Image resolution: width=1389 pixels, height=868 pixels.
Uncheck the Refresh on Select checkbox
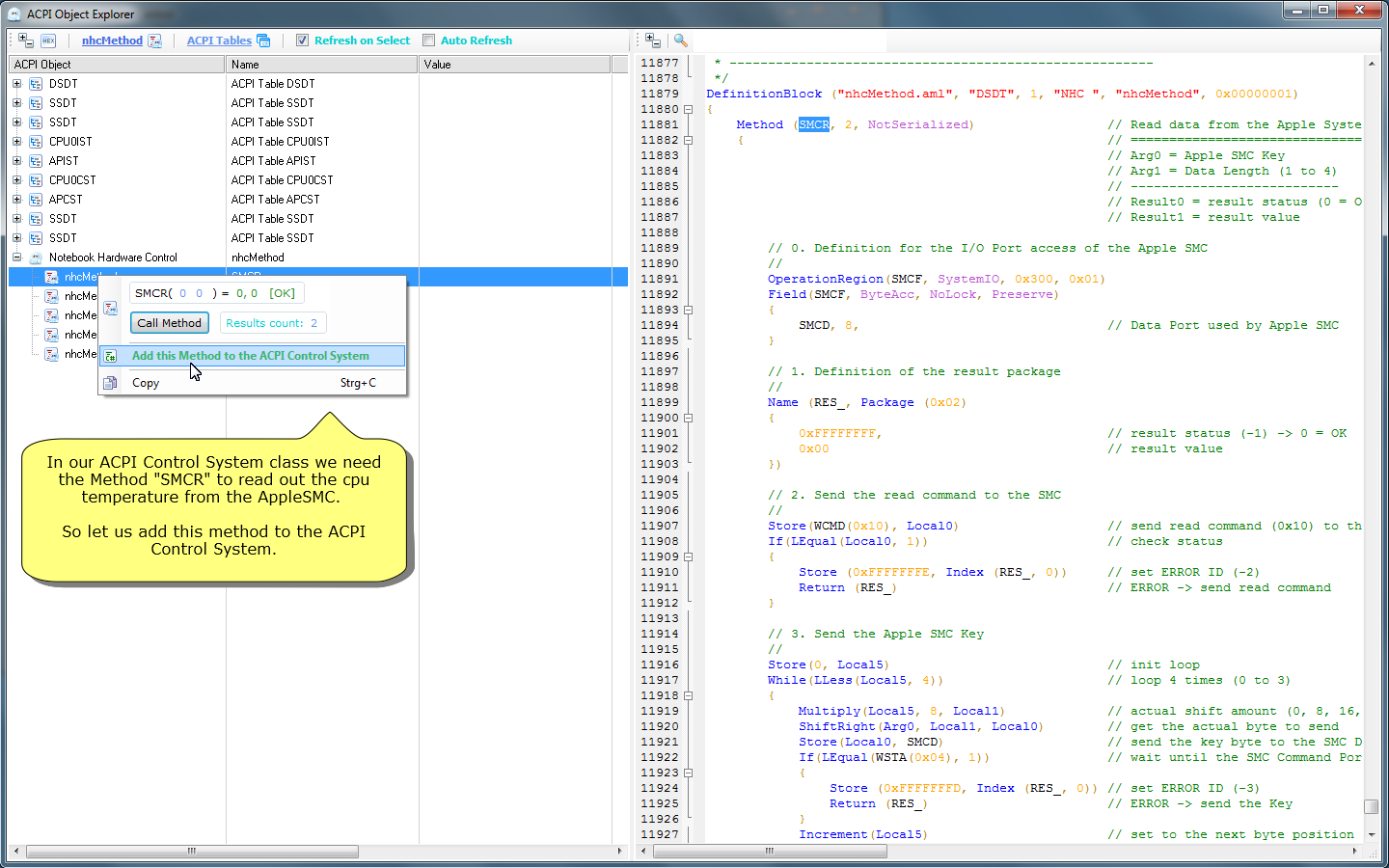302,41
